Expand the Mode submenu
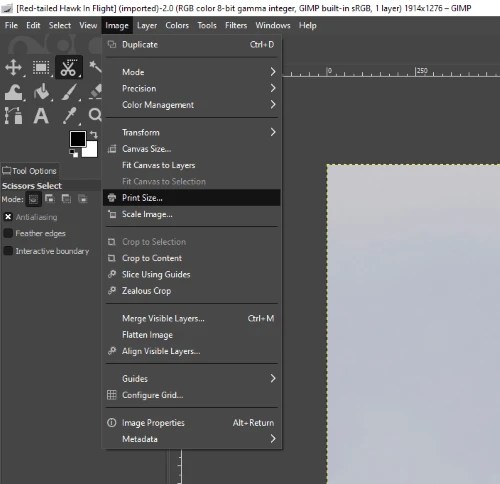 click(x=191, y=72)
